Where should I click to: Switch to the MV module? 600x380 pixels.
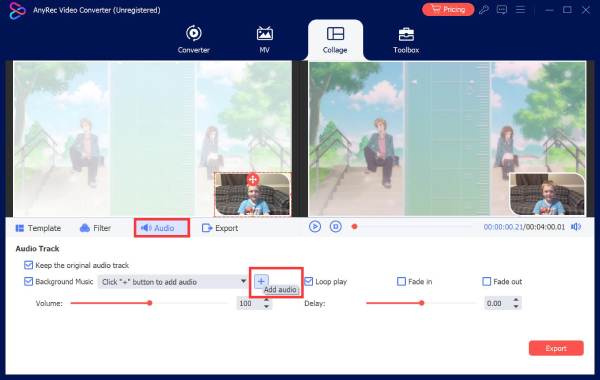264,39
